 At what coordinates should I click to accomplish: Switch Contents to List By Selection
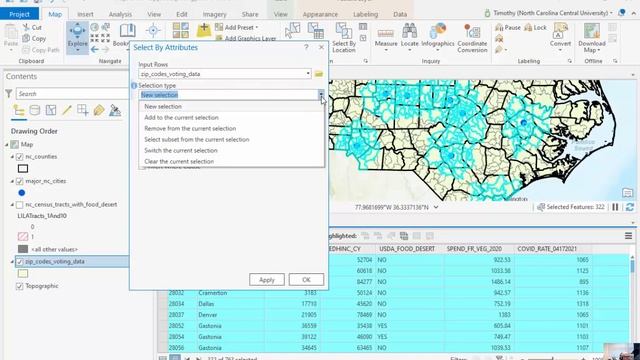click(x=51, y=111)
